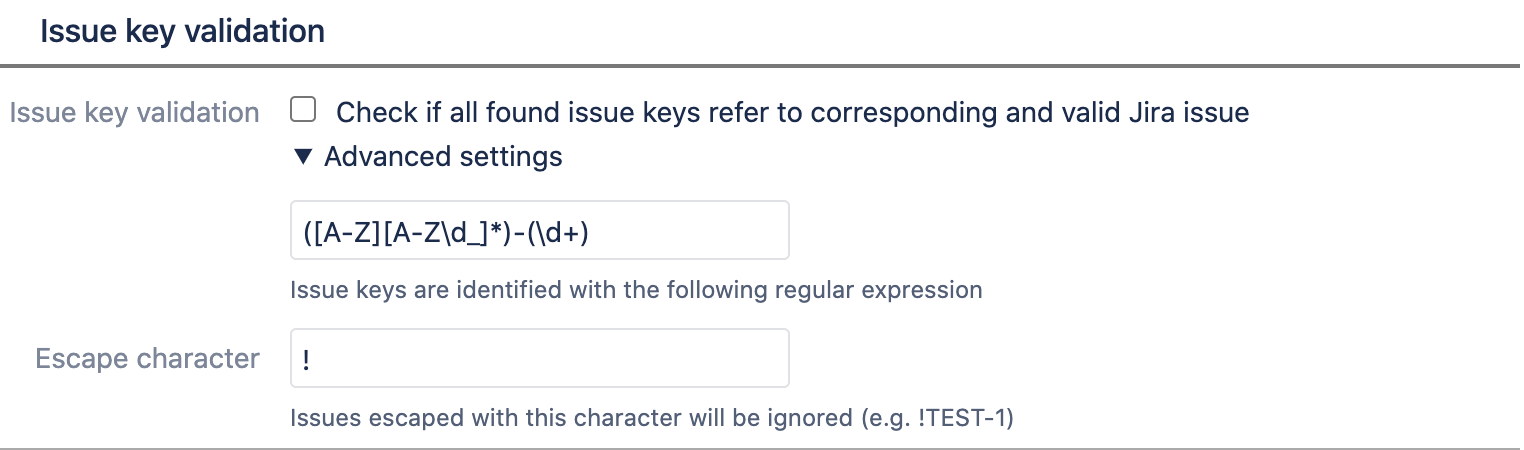1524x450 pixels.
Task: Click the escaped issues helper text
Action: click(652, 418)
